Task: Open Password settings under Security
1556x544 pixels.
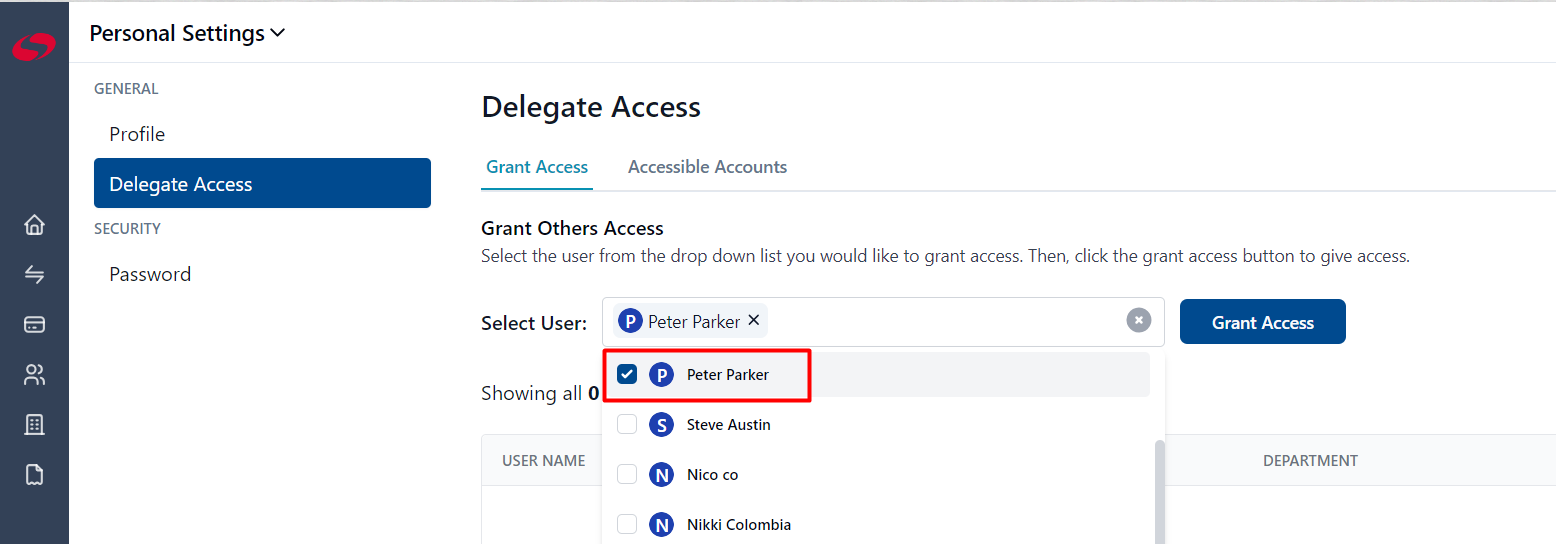Action: (x=150, y=274)
